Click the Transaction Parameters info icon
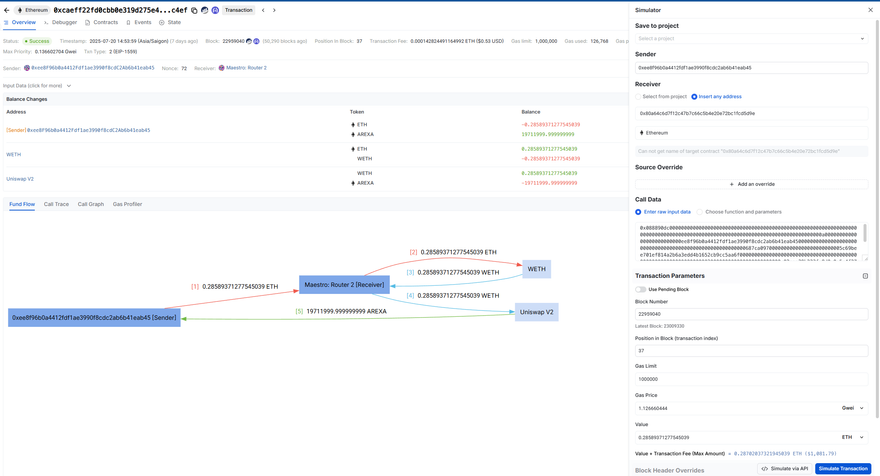880x476 pixels. [865, 276]
